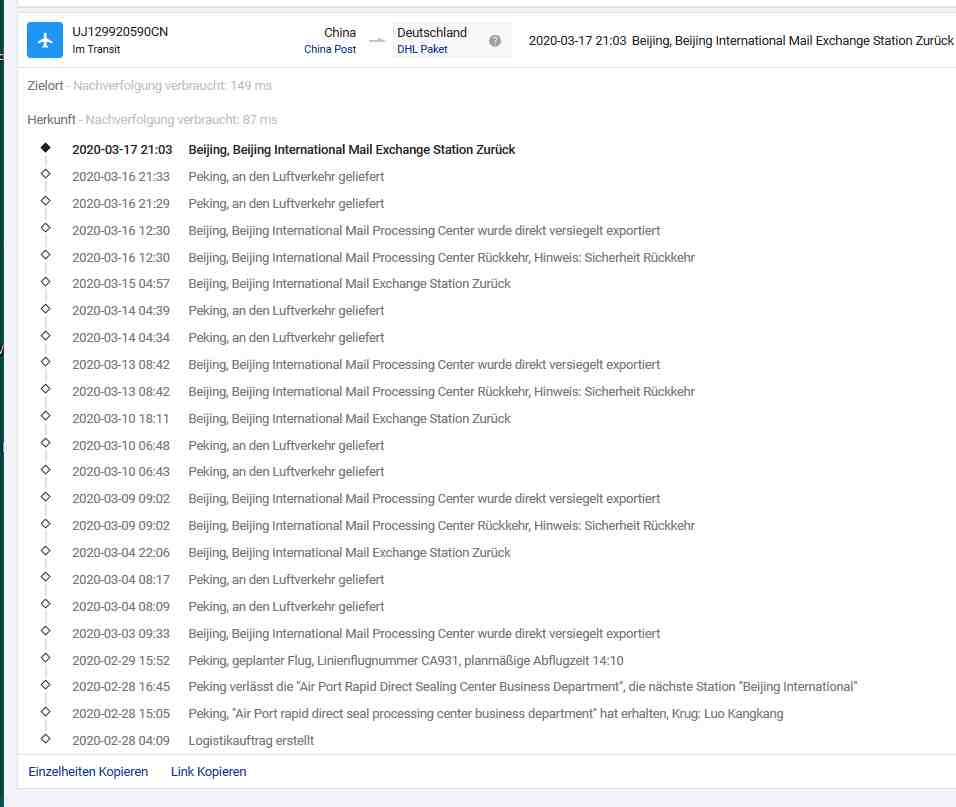Select the 2020-03-14 04:34 Luftverkehr geliefert row

tap(228, 338)
